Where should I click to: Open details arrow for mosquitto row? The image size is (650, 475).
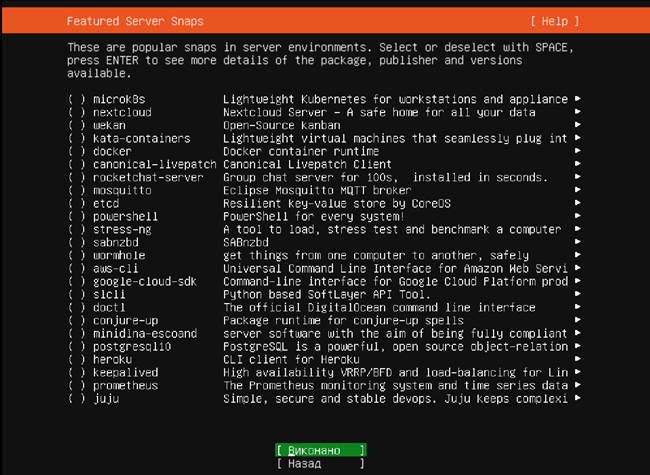pyautogui.click(x=579, y=190)
